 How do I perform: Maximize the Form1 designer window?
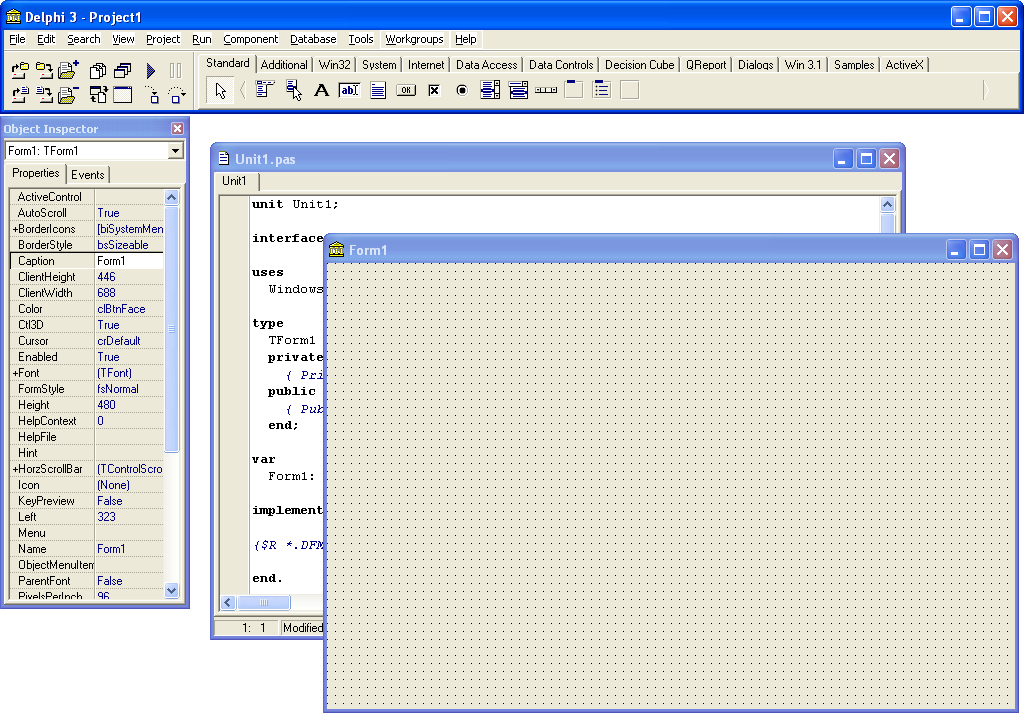coord(979,250)
